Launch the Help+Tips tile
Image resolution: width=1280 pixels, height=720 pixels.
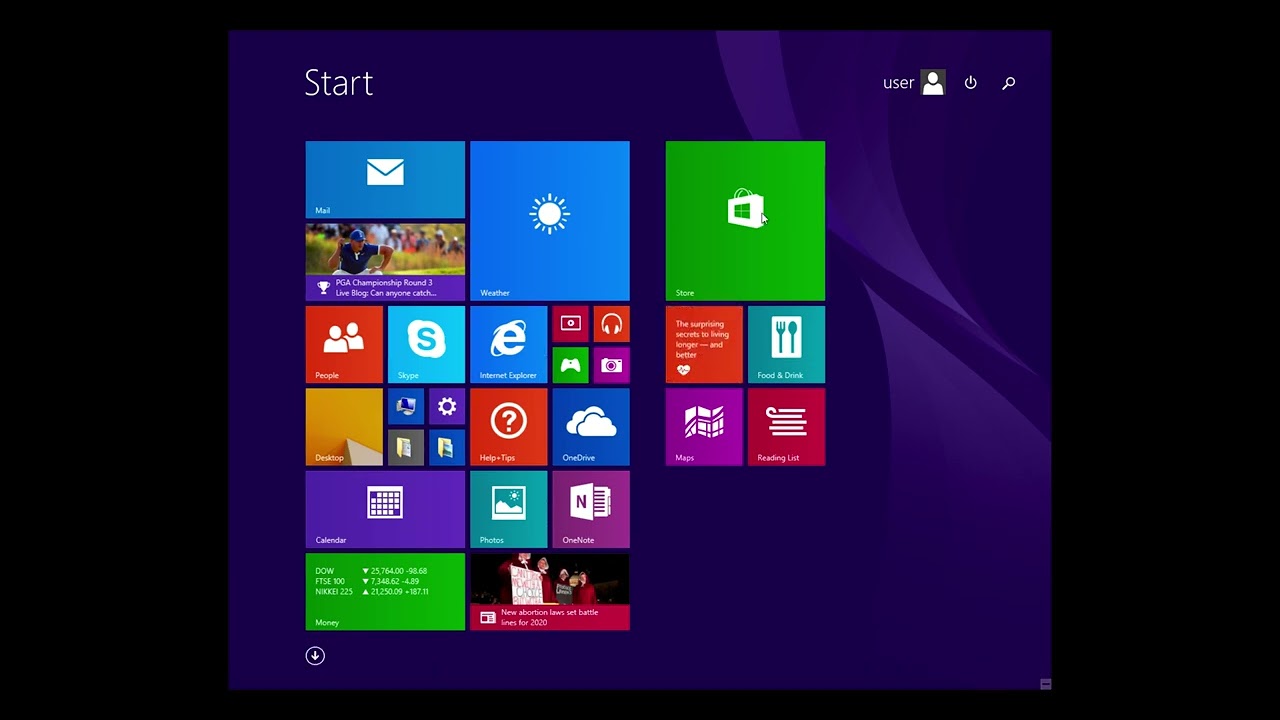coord(509,427)
